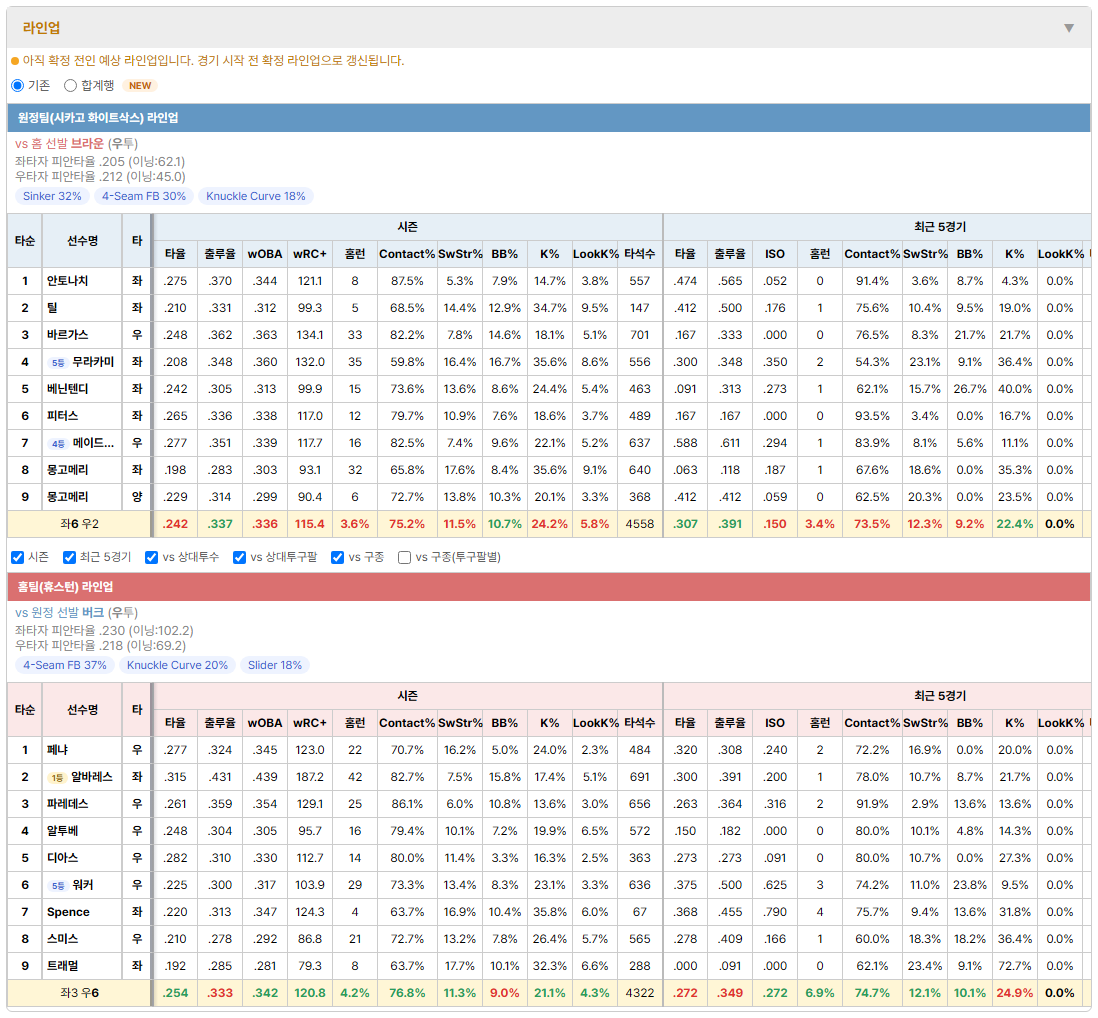Click player name 페냐

click(x=57, y=751)
